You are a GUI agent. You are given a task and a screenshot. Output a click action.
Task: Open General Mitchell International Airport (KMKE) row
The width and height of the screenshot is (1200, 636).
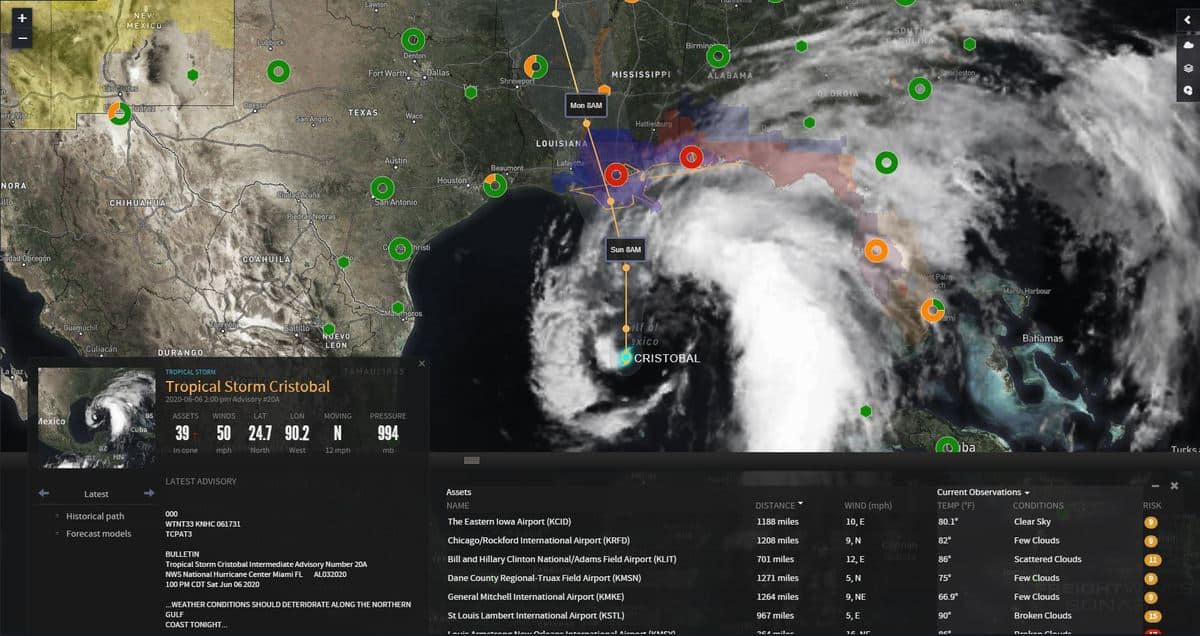click(x=806, y=597)
